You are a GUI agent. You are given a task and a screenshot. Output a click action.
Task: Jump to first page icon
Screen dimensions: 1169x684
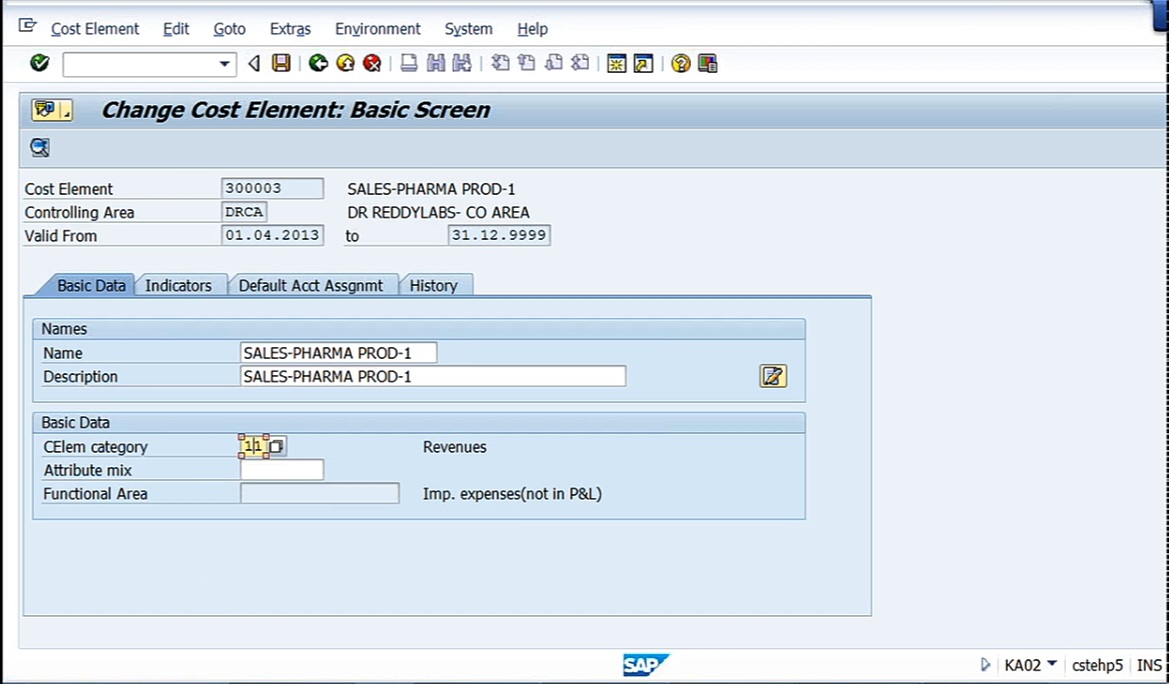pos(500,63)
